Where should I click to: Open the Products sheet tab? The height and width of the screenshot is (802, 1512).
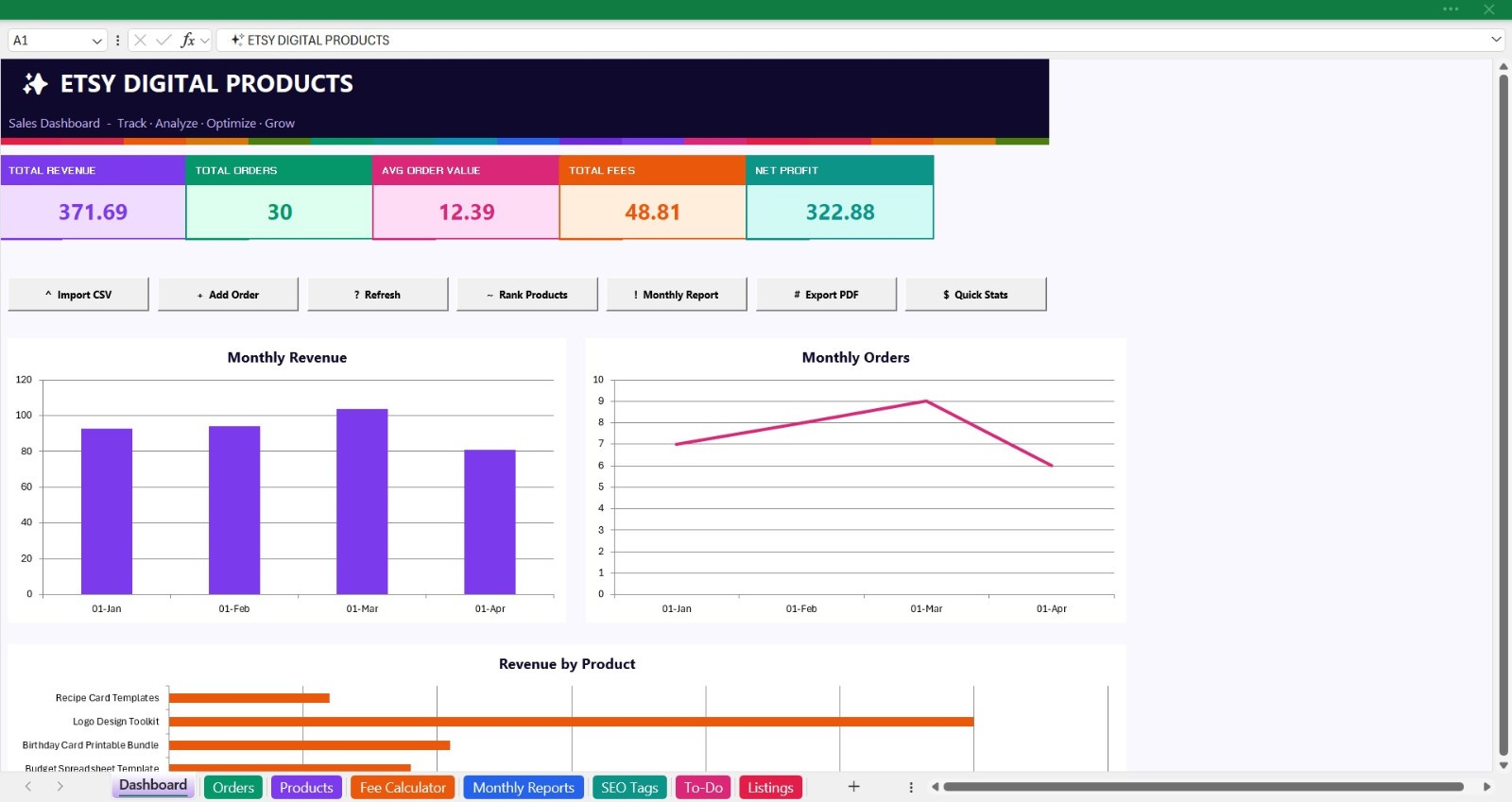pos(306,787)
